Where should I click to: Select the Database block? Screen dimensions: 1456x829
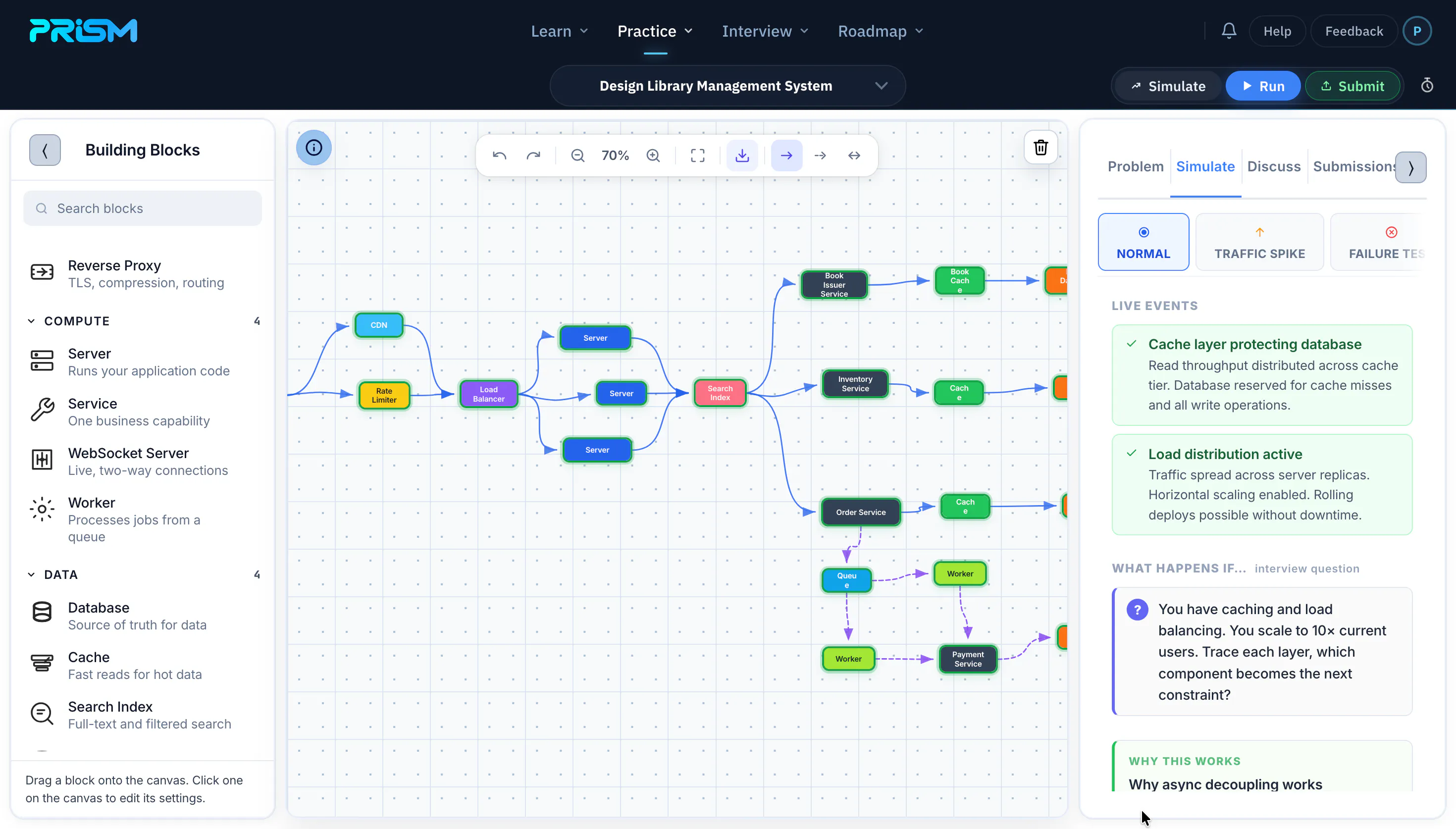pyautogui.click(x=142, y=616)
